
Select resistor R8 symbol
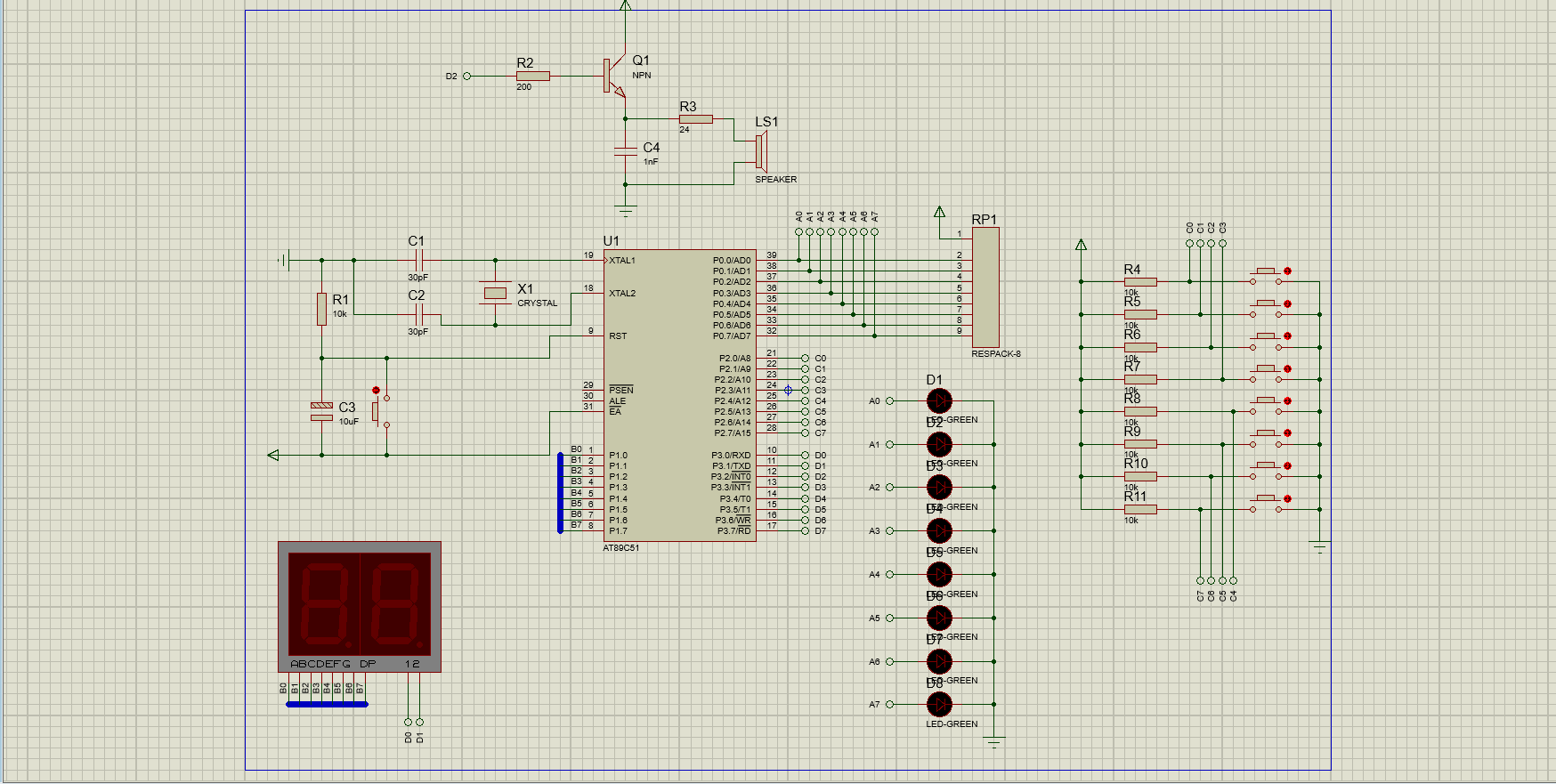[1140, 411]
